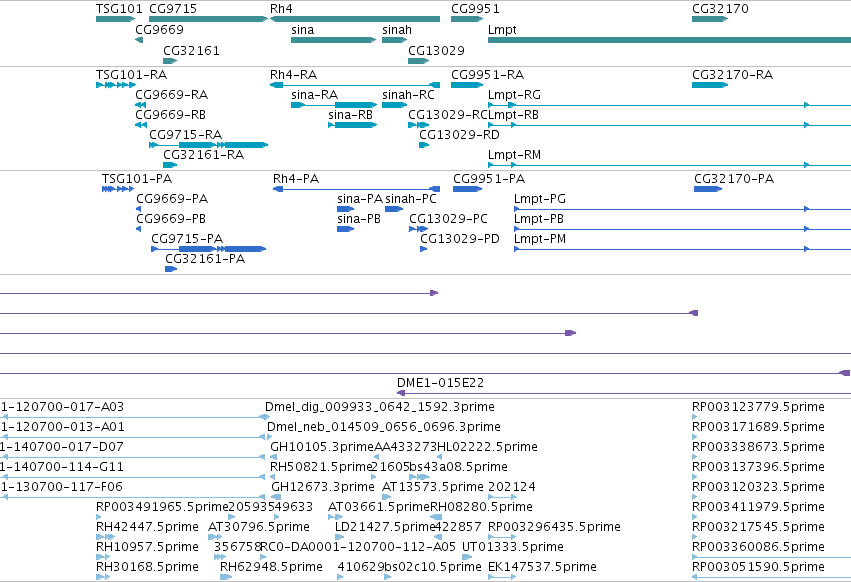Click Dmel_dig_009933_0642_1592.3prime label

[380, 407]
